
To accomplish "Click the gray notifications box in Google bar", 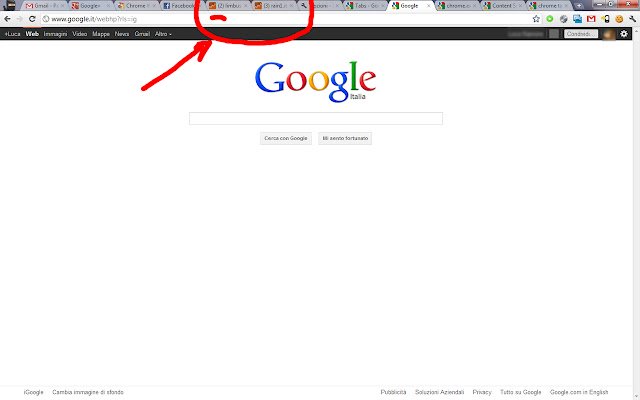I will click(x=554, y=34).
